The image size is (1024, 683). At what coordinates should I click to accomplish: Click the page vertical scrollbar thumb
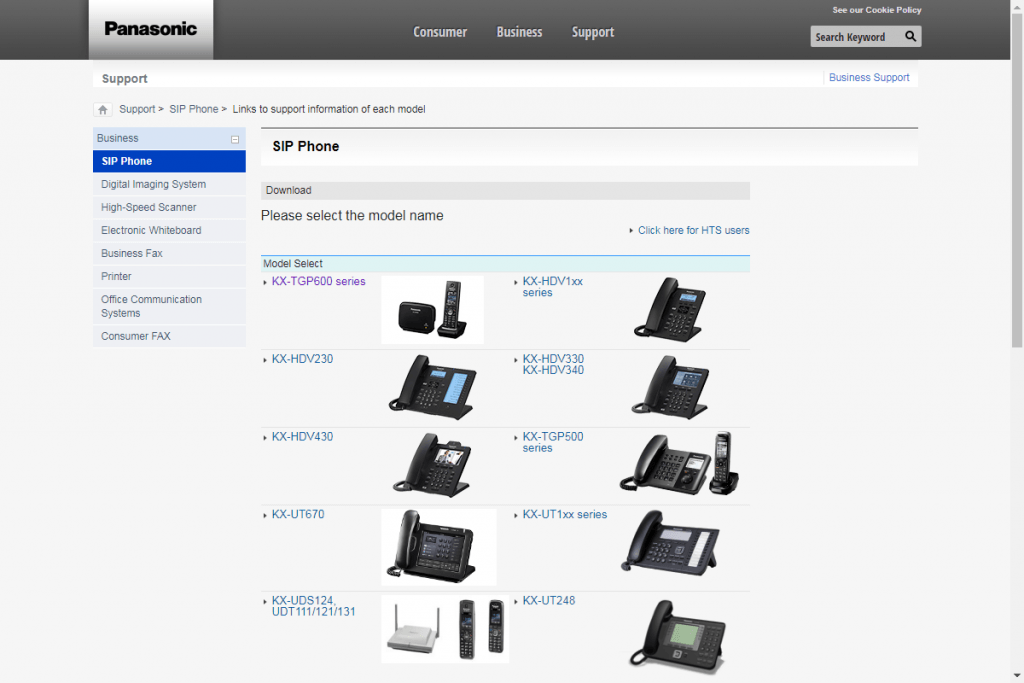click(x=1017, y=180)
